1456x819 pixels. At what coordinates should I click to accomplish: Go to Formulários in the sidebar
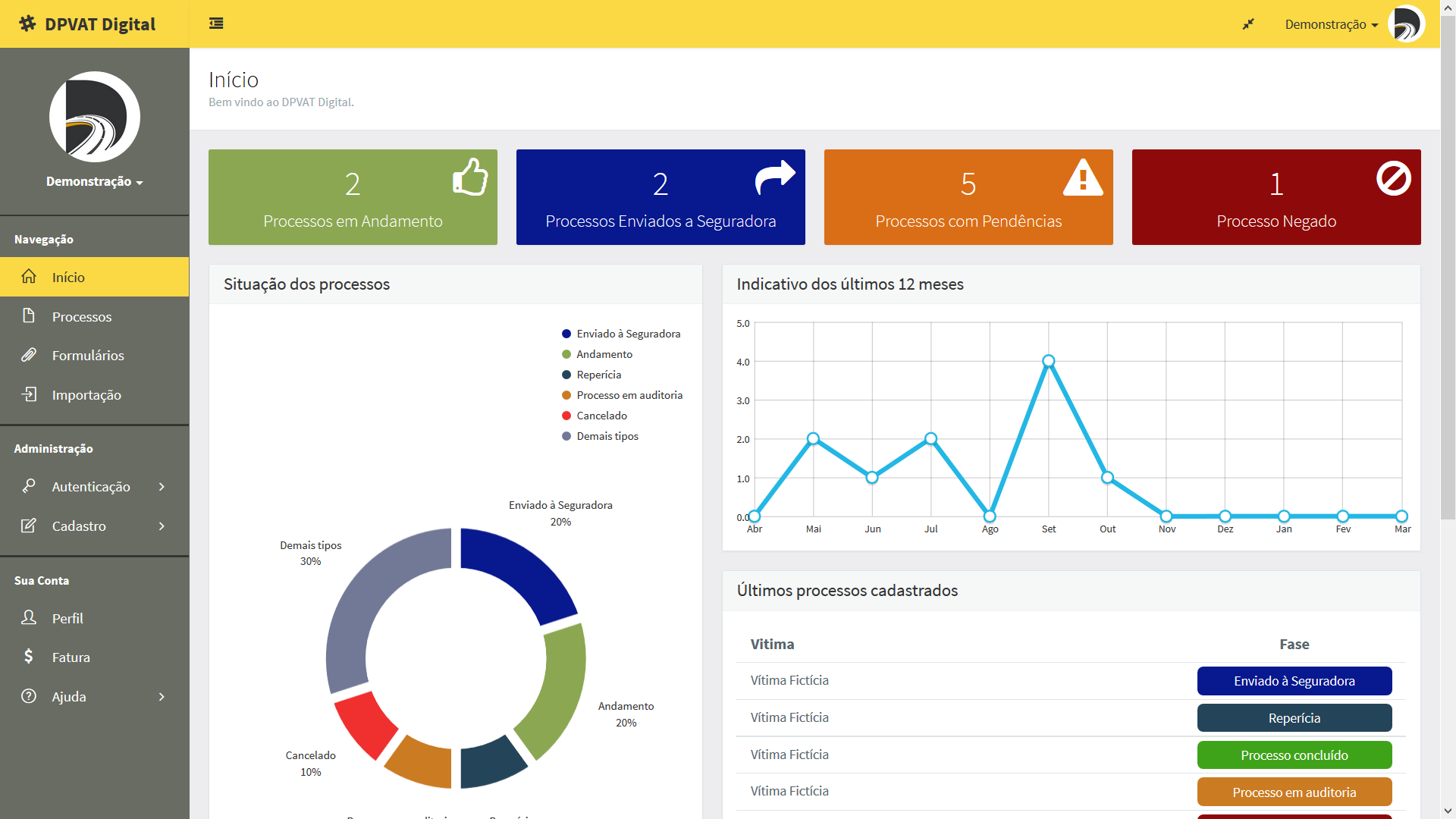point(88,356)
